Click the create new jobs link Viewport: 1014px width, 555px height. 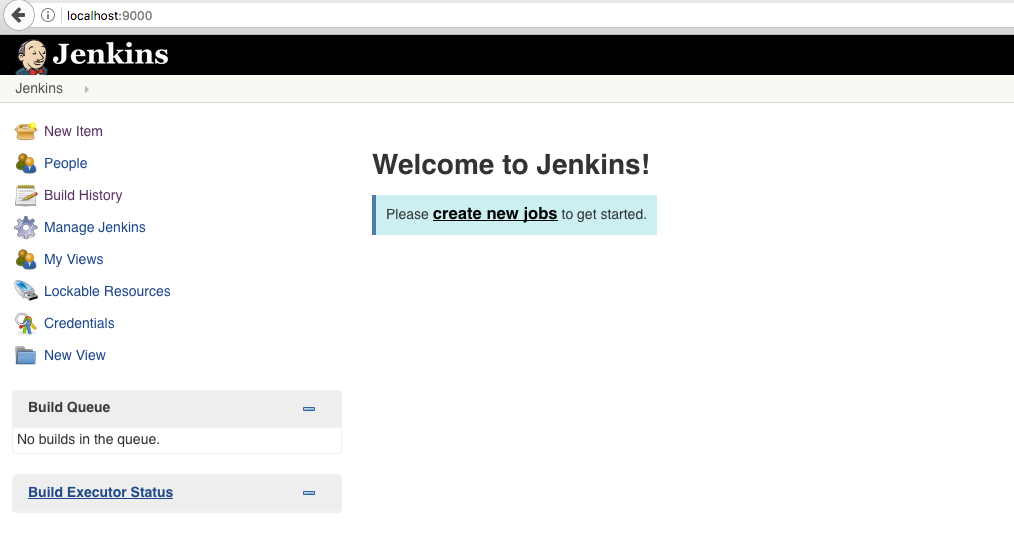coord(495,214)
